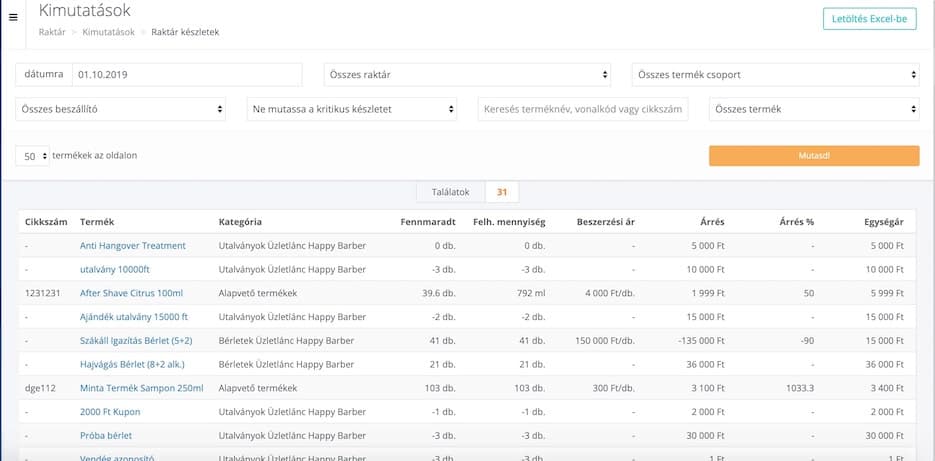This screenshot has width=935, height=461.
Task: Select the Árrés % column header
Action: tap(797, 222)
